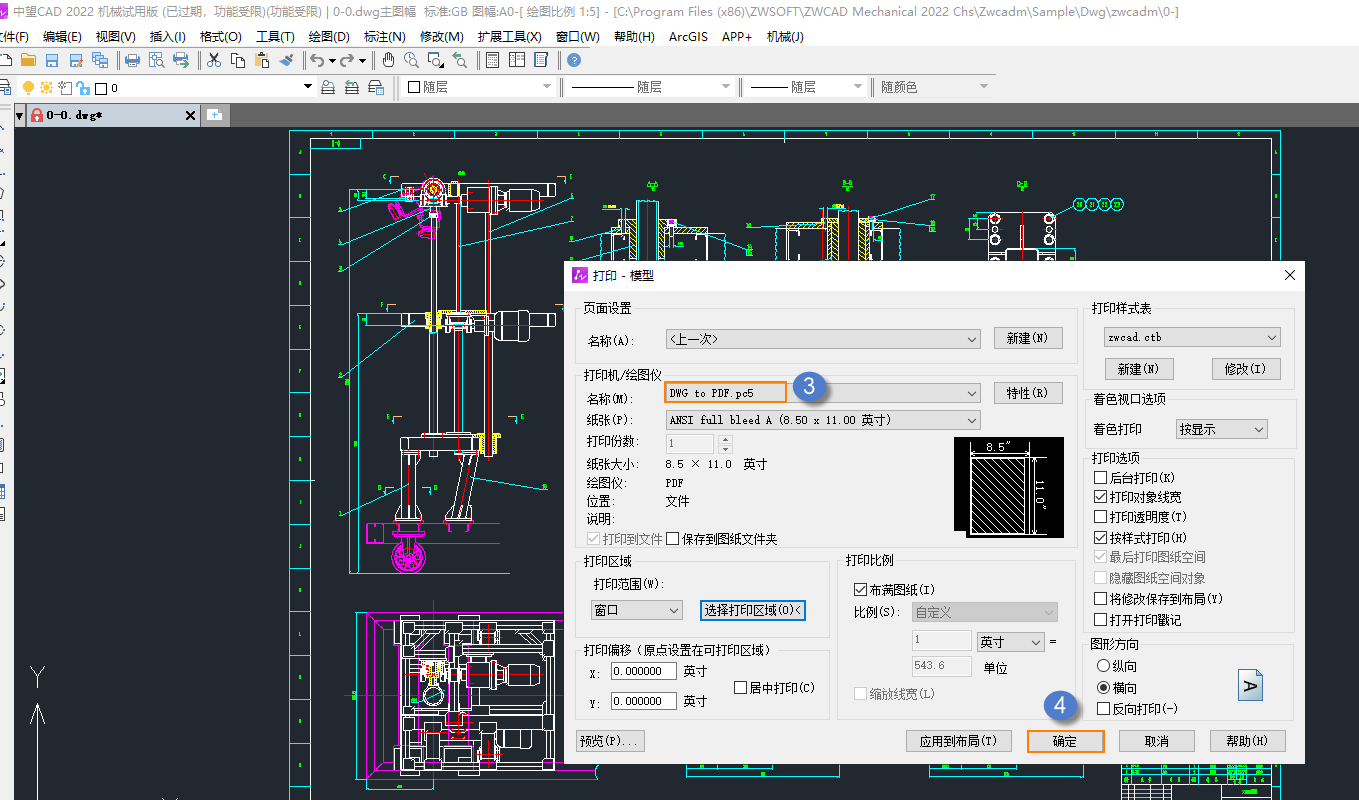This screenshot has width=1359, height=800.
Task: Select 纵向 orientation radio button
Action: tap(1103, 666)
